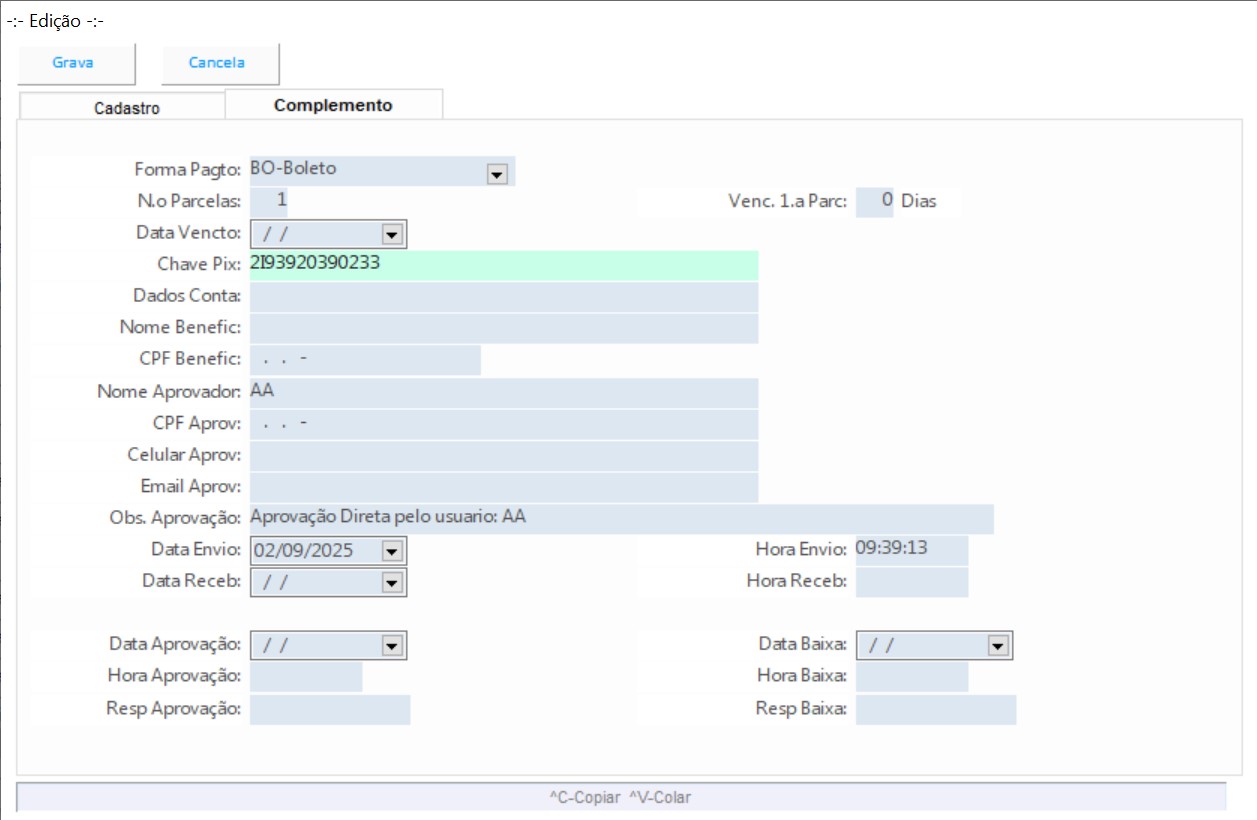Open the Data Aprovação date dropdown
This screenshot has width=1257, height=820.
[392, 646]
